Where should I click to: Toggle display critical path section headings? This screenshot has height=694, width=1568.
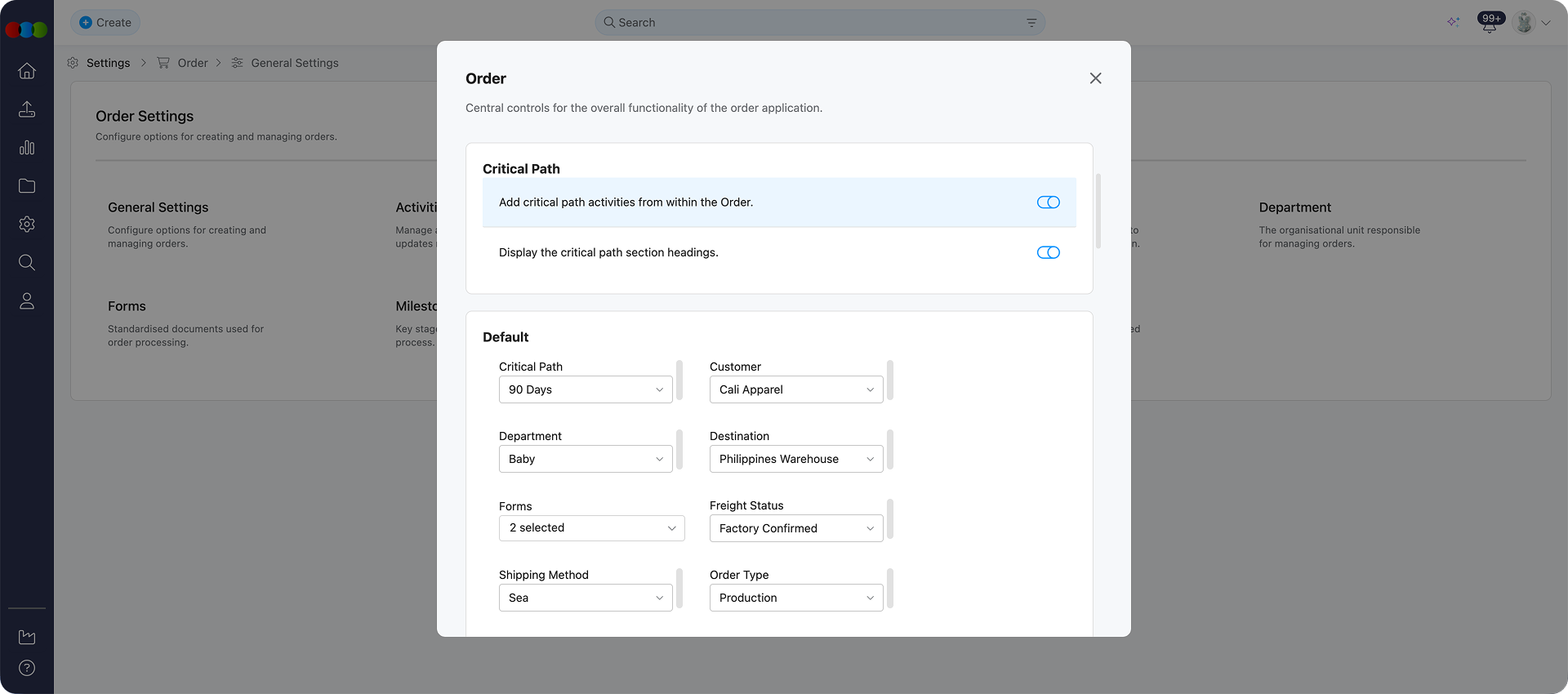pos(1048,253)
